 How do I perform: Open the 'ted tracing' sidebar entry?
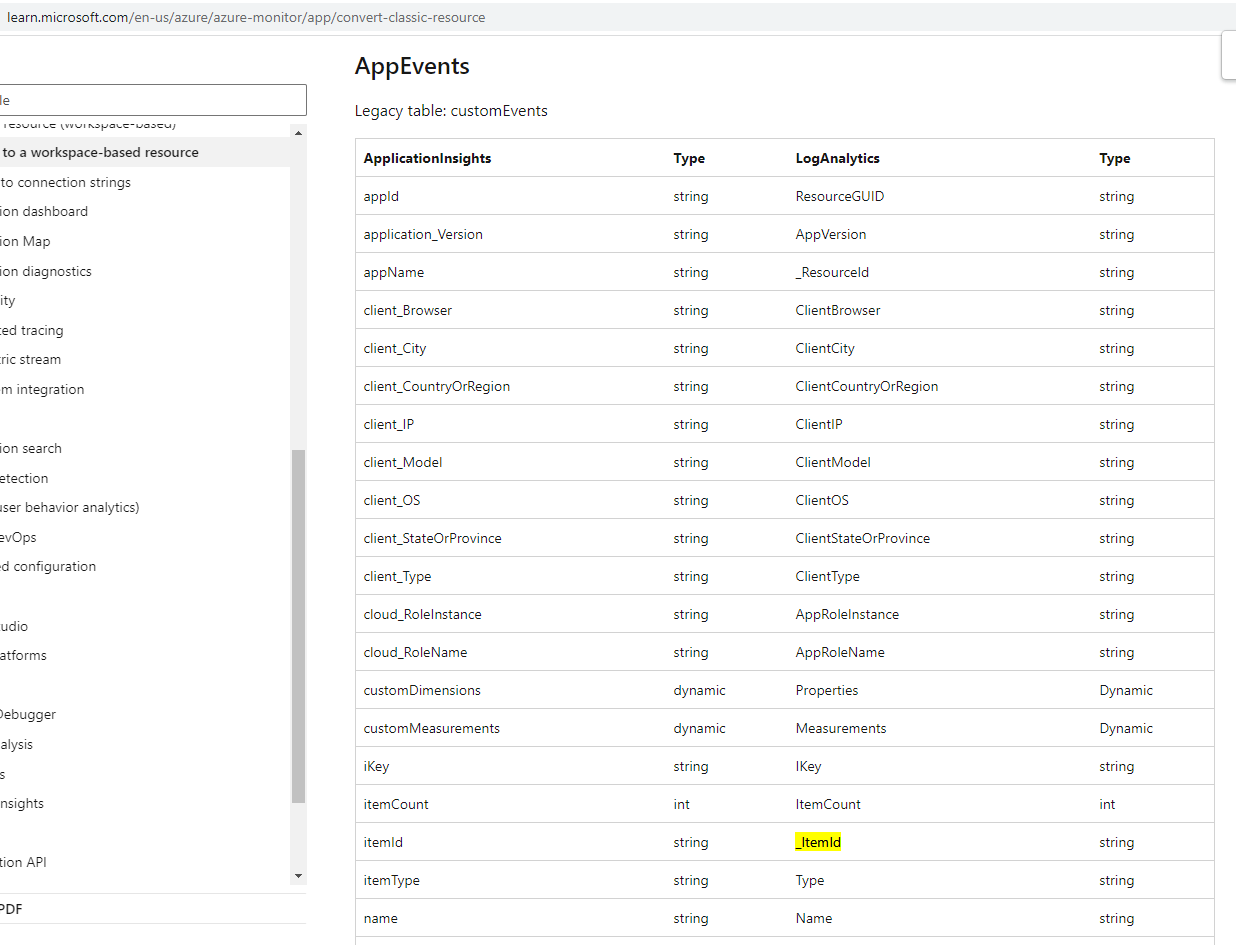pos(32,330)
